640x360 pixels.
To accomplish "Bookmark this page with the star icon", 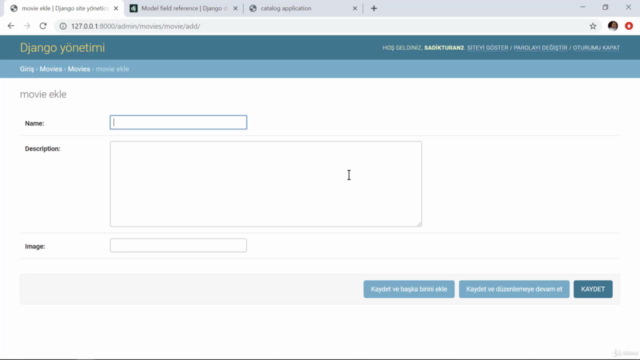I will coord(593,26).
